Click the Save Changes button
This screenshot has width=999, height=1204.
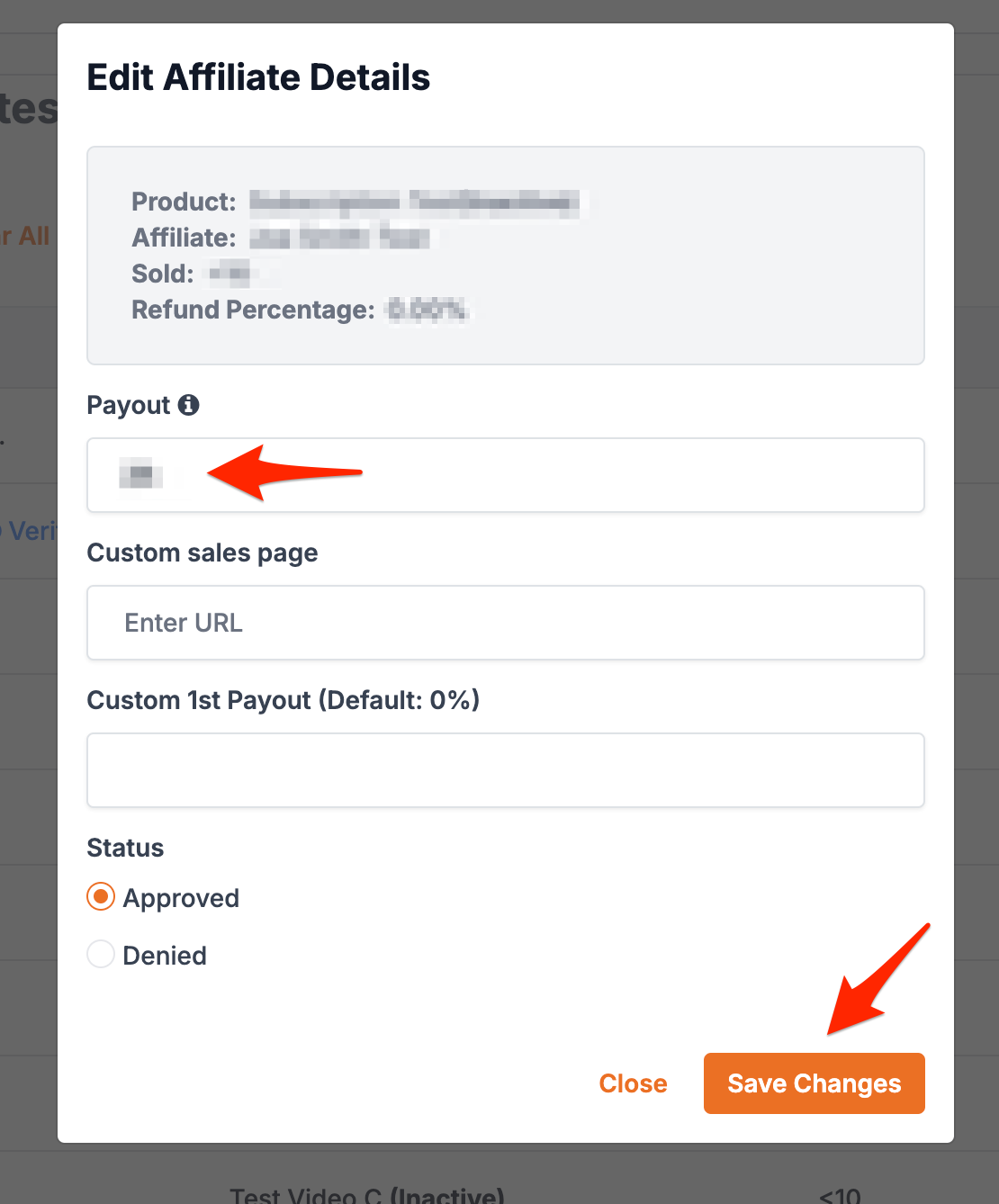click(x=814, y=1083)
